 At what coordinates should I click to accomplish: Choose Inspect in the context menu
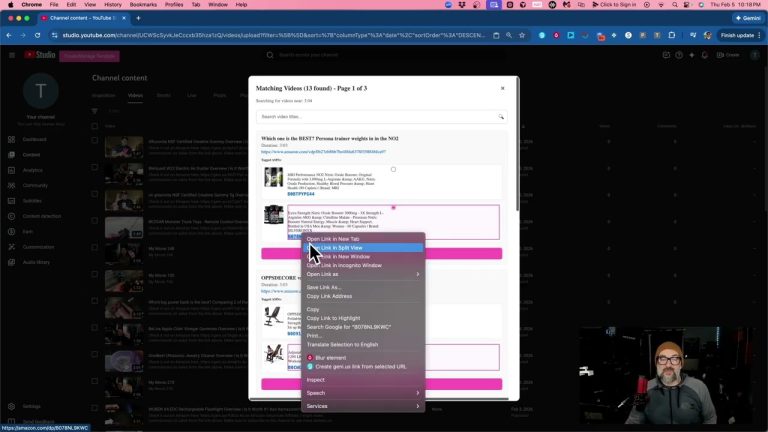(x=363, y=380)
